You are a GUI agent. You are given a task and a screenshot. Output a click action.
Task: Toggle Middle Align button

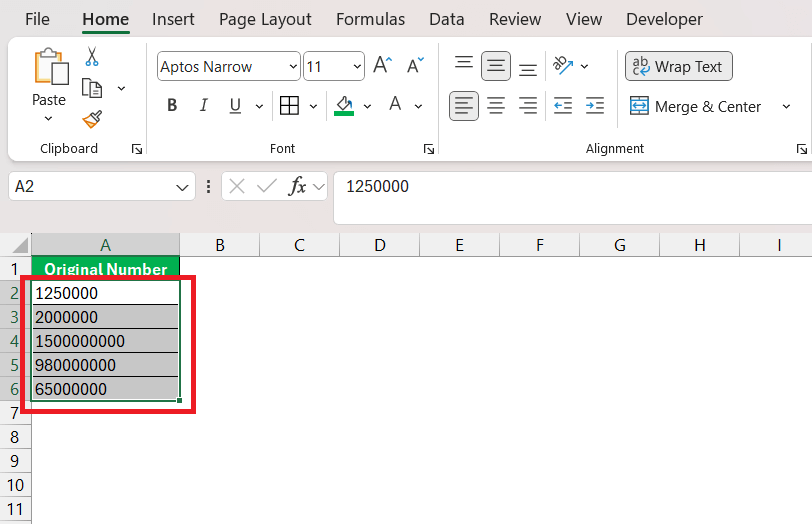point(496,66)
